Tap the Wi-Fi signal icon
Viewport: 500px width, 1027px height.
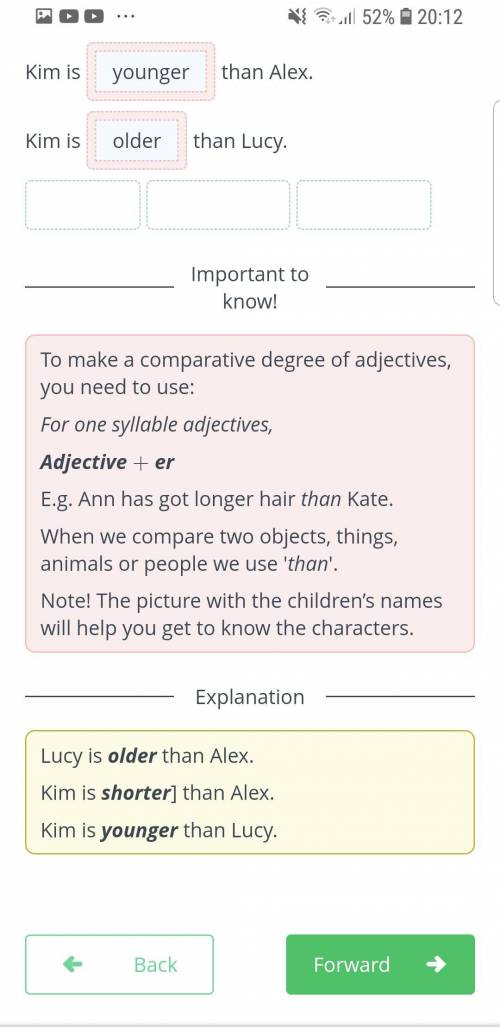324,16
